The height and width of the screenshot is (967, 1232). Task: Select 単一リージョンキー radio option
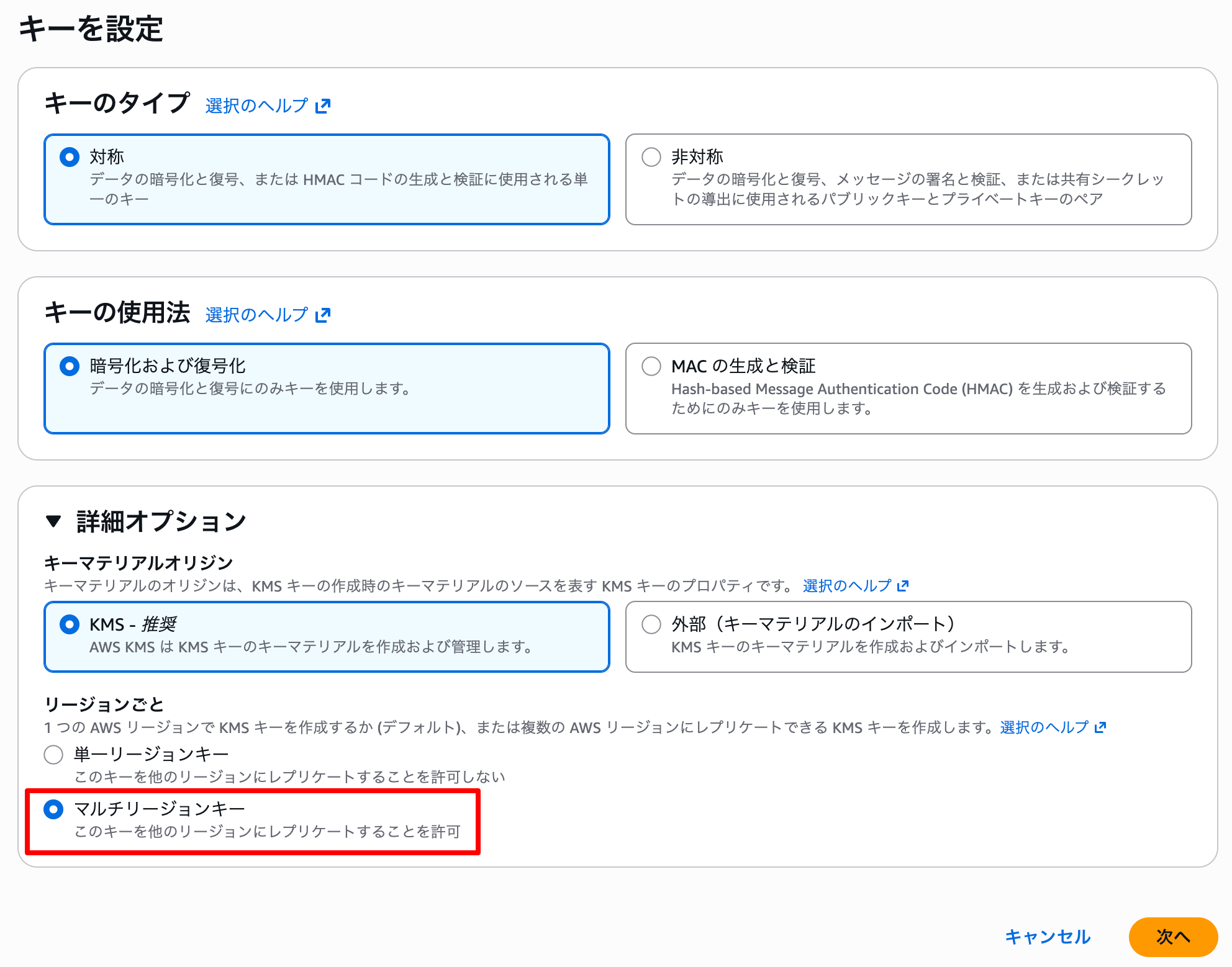click(53, 755)
